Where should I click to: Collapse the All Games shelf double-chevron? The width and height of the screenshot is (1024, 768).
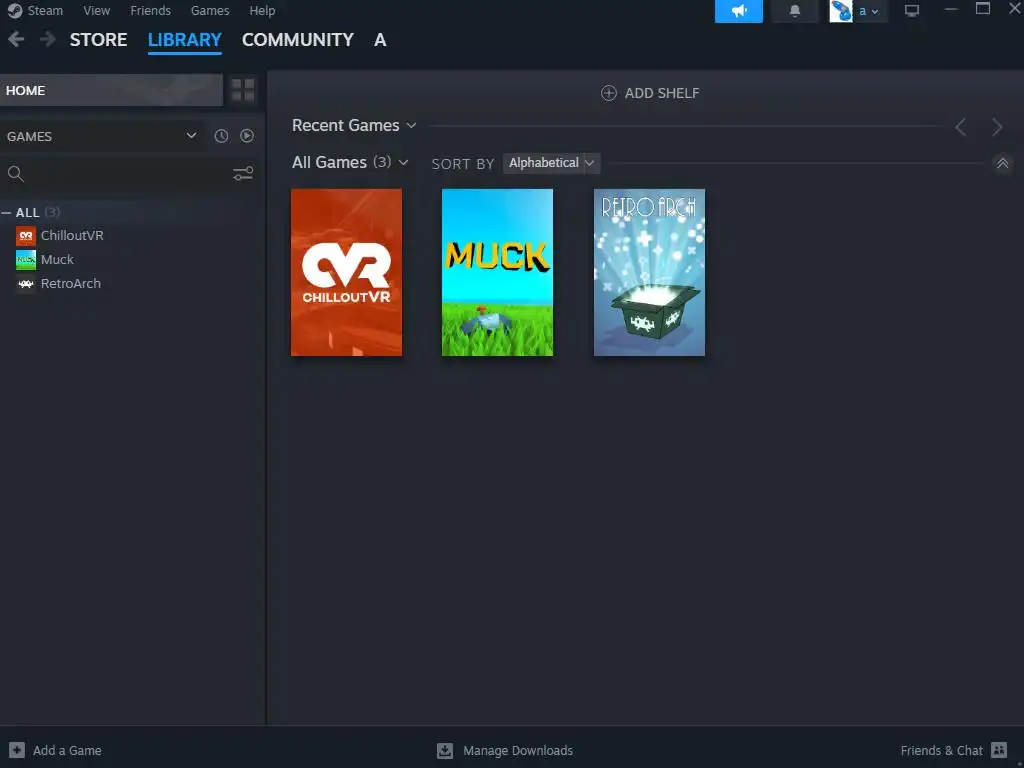point(1002,163)
